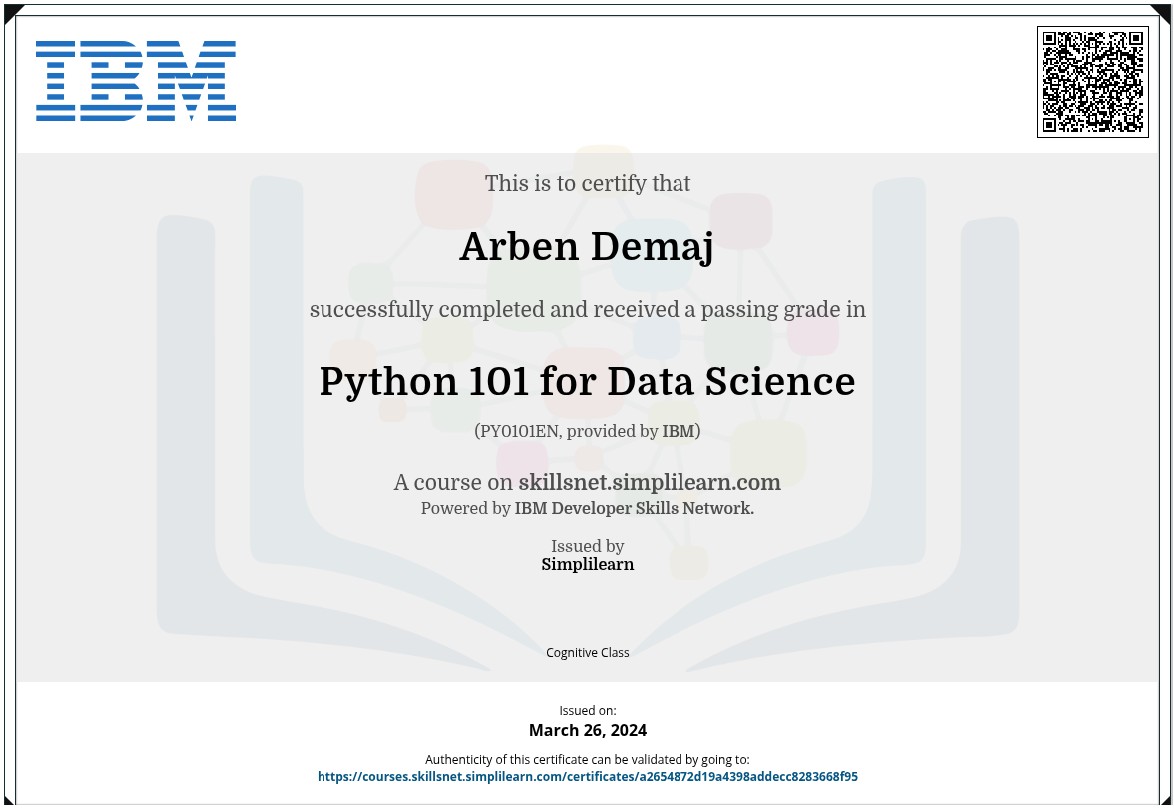The width and height of the screenshot is (1174, 808).
Task: Click the IBM logo
Action: 135,82
